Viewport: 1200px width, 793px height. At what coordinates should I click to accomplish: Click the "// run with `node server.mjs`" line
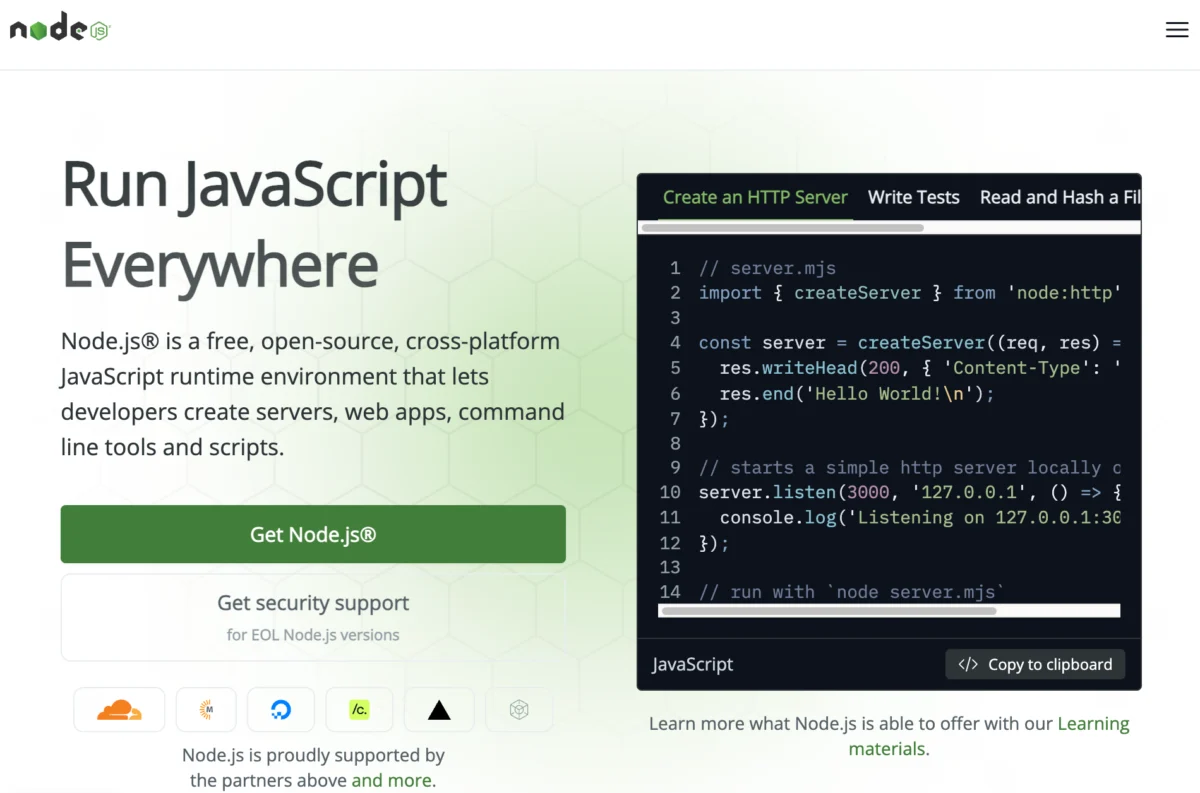(851, 592)
